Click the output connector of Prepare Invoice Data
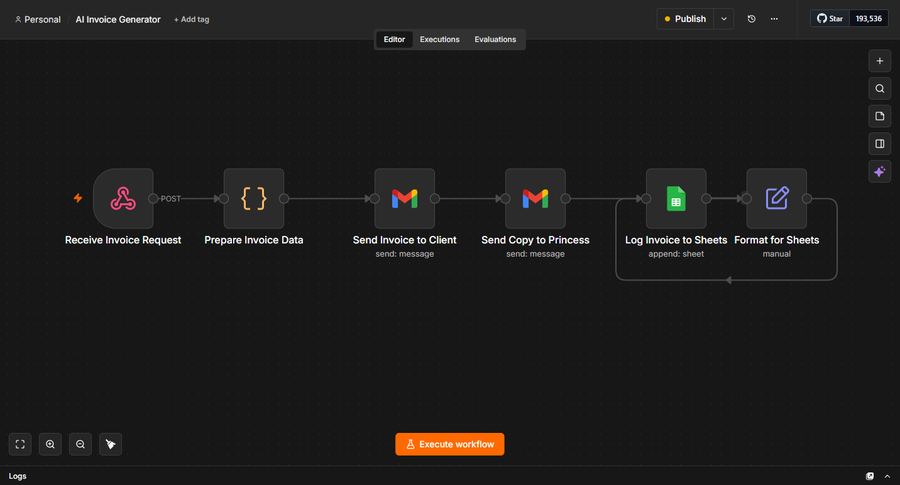The height and width of the screenshot is (485, 900). 284,199
